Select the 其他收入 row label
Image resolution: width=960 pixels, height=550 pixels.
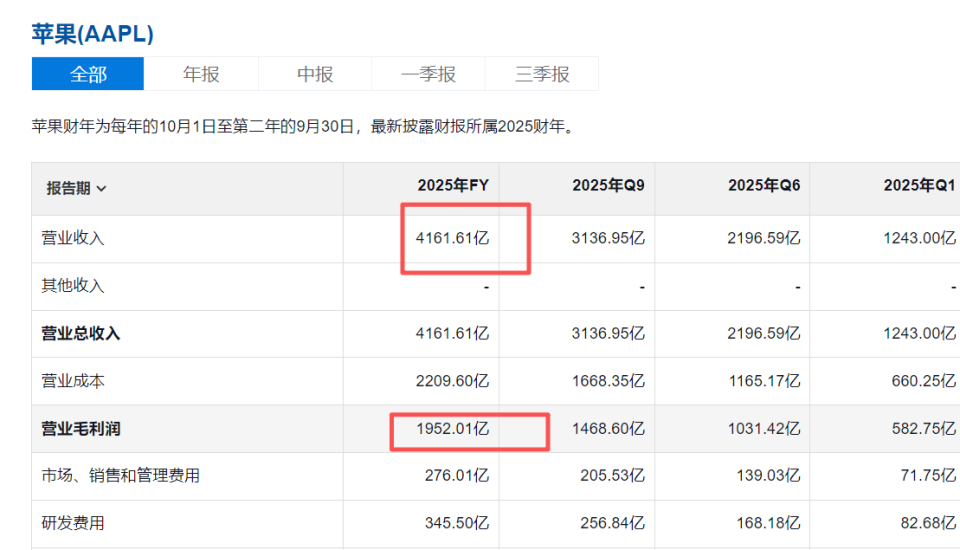[x=73, y=286]
